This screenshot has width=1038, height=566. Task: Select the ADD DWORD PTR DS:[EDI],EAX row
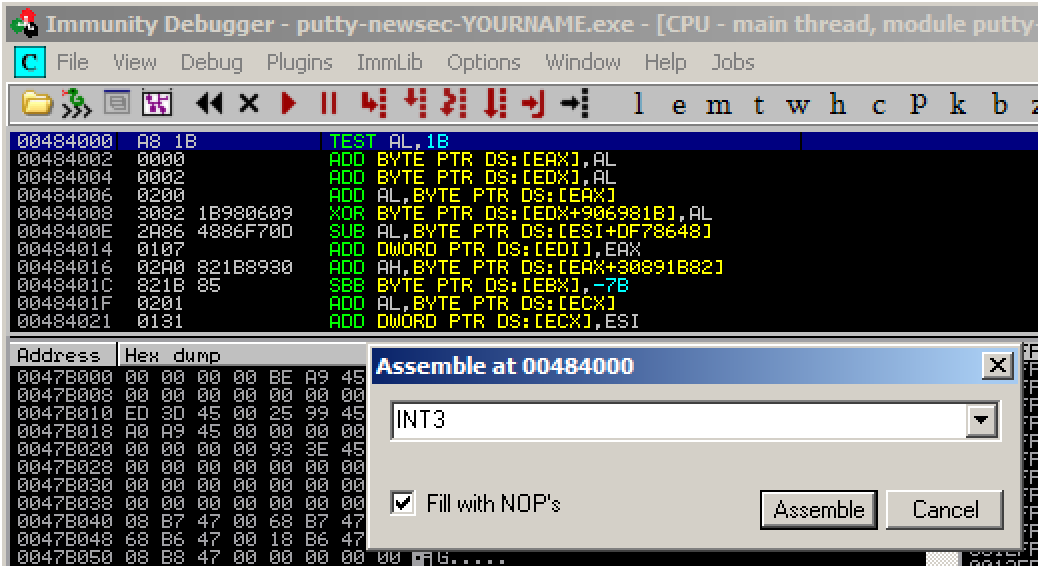(523, 249)
